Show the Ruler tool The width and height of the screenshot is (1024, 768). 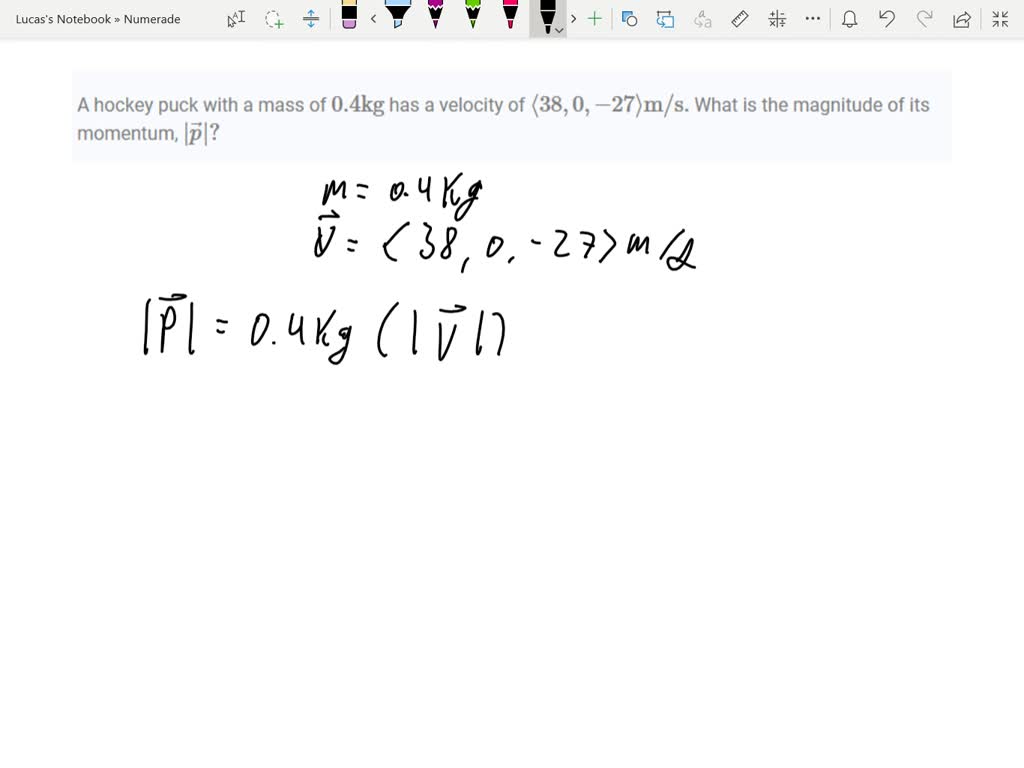coord(739,19)
